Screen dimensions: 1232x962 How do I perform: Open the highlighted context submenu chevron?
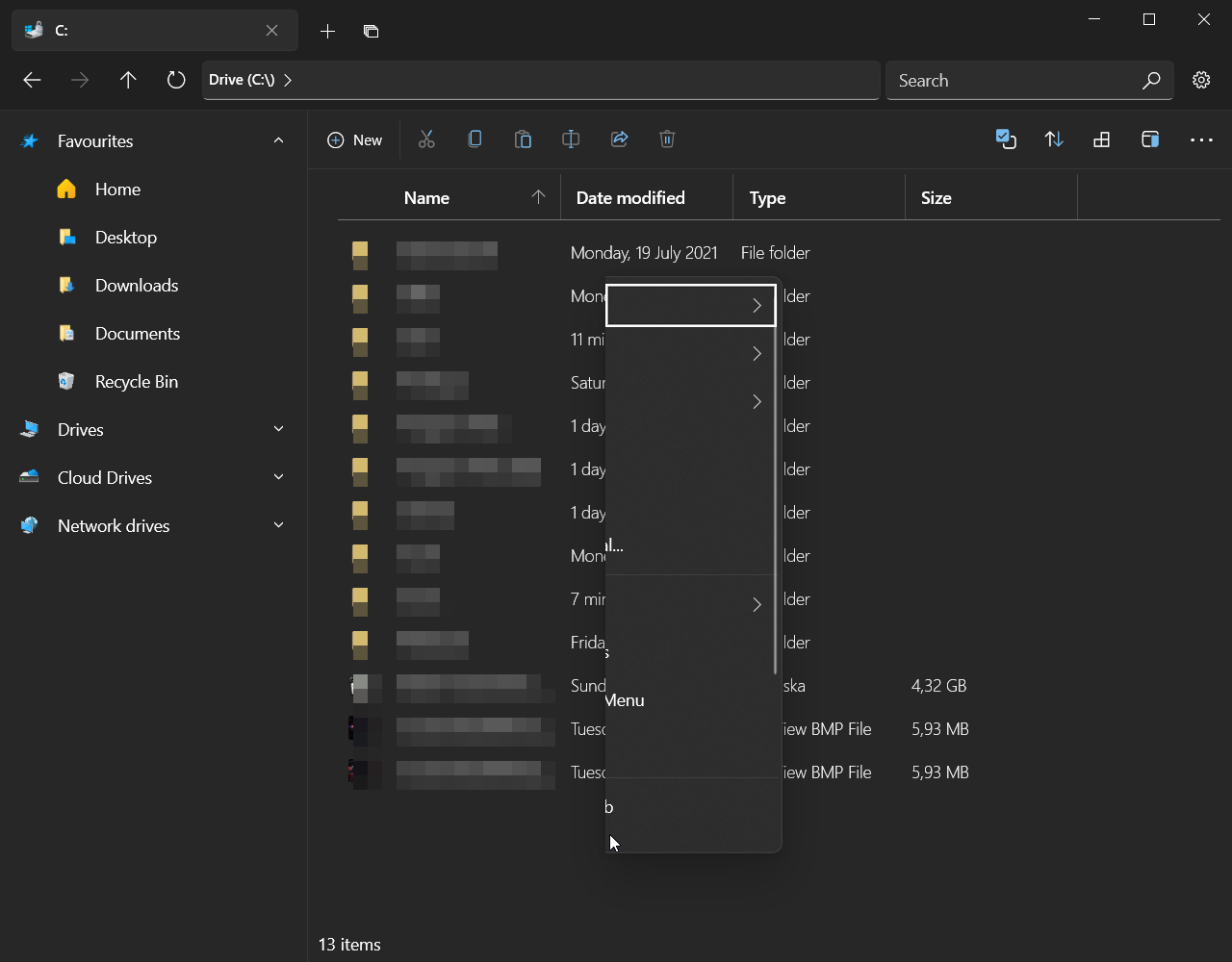(757, 305)
